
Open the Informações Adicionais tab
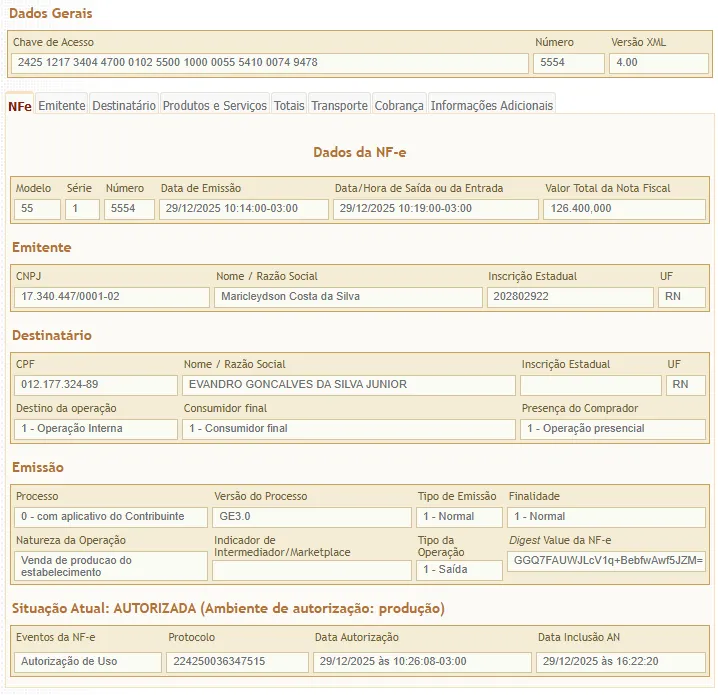[491, 105]
